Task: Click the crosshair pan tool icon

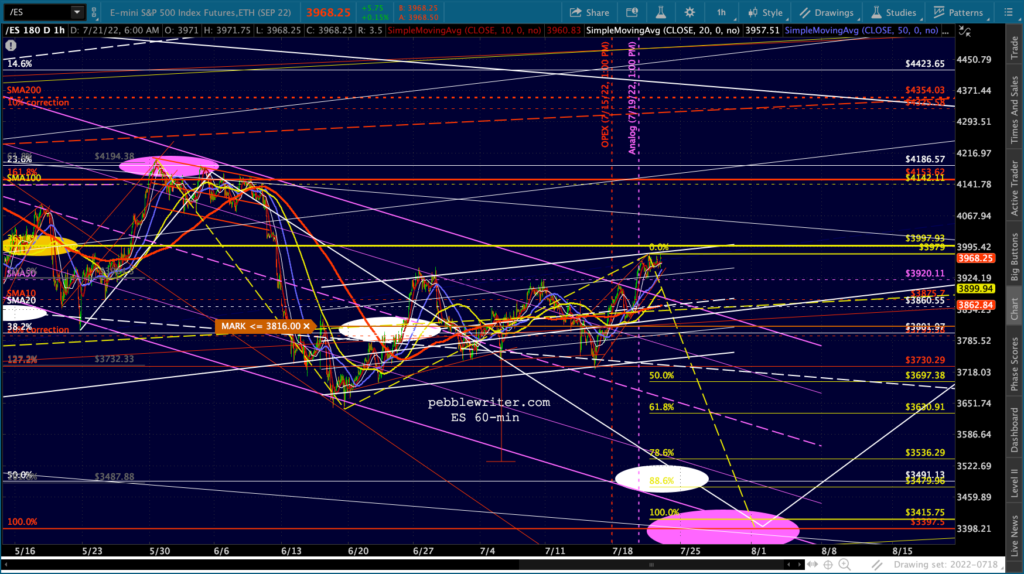Action: (828, 564)
